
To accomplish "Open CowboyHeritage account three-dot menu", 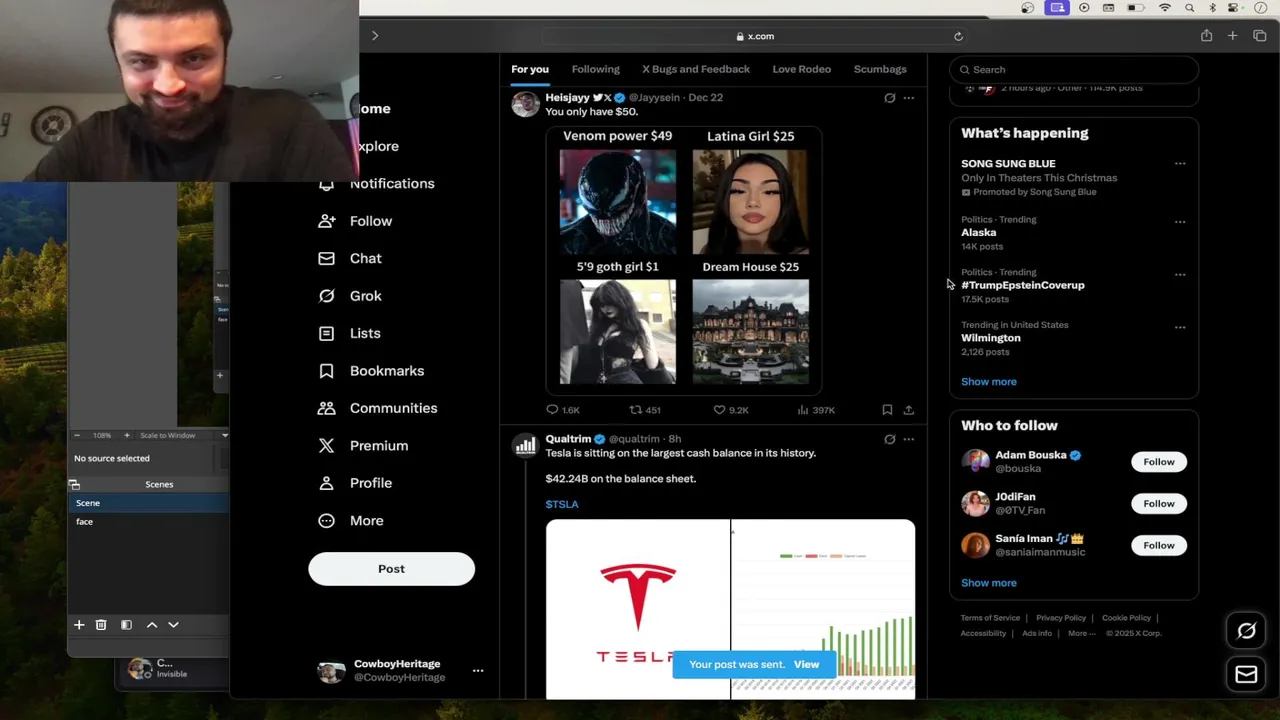I will (478, 671).
